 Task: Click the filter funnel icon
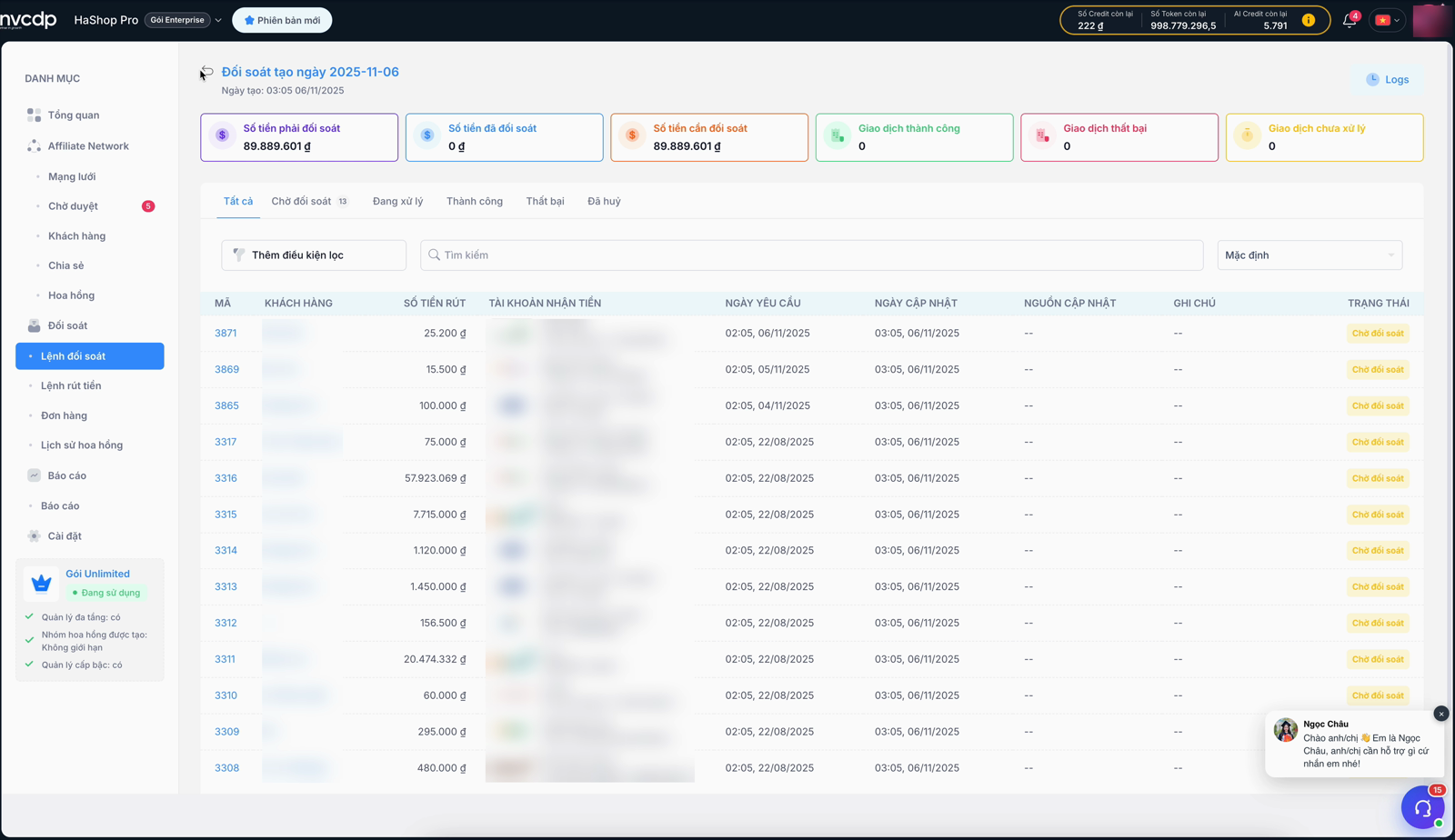239,255
